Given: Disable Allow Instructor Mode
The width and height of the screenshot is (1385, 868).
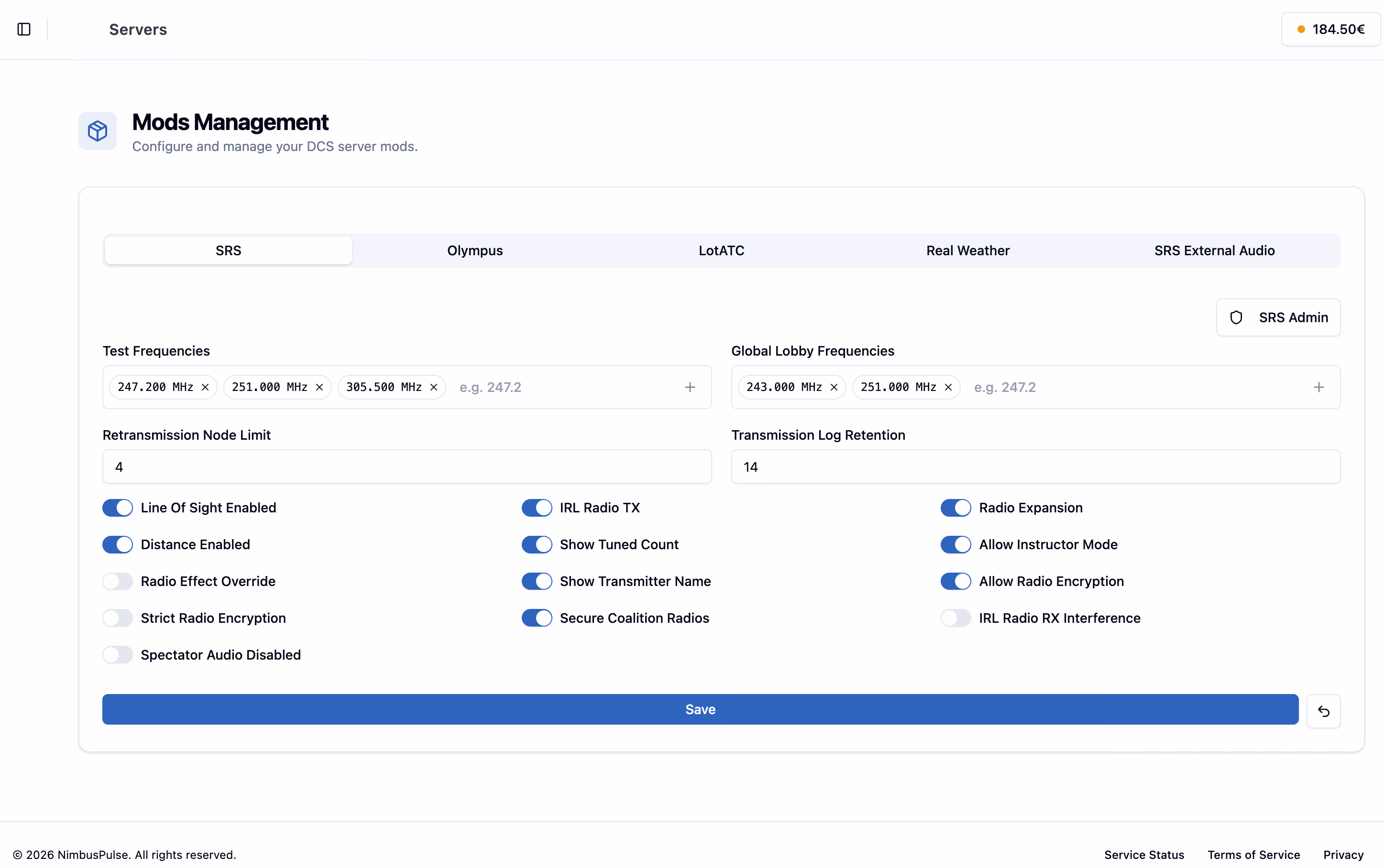Looking at the screenshot, I should (x=956, y=545).
